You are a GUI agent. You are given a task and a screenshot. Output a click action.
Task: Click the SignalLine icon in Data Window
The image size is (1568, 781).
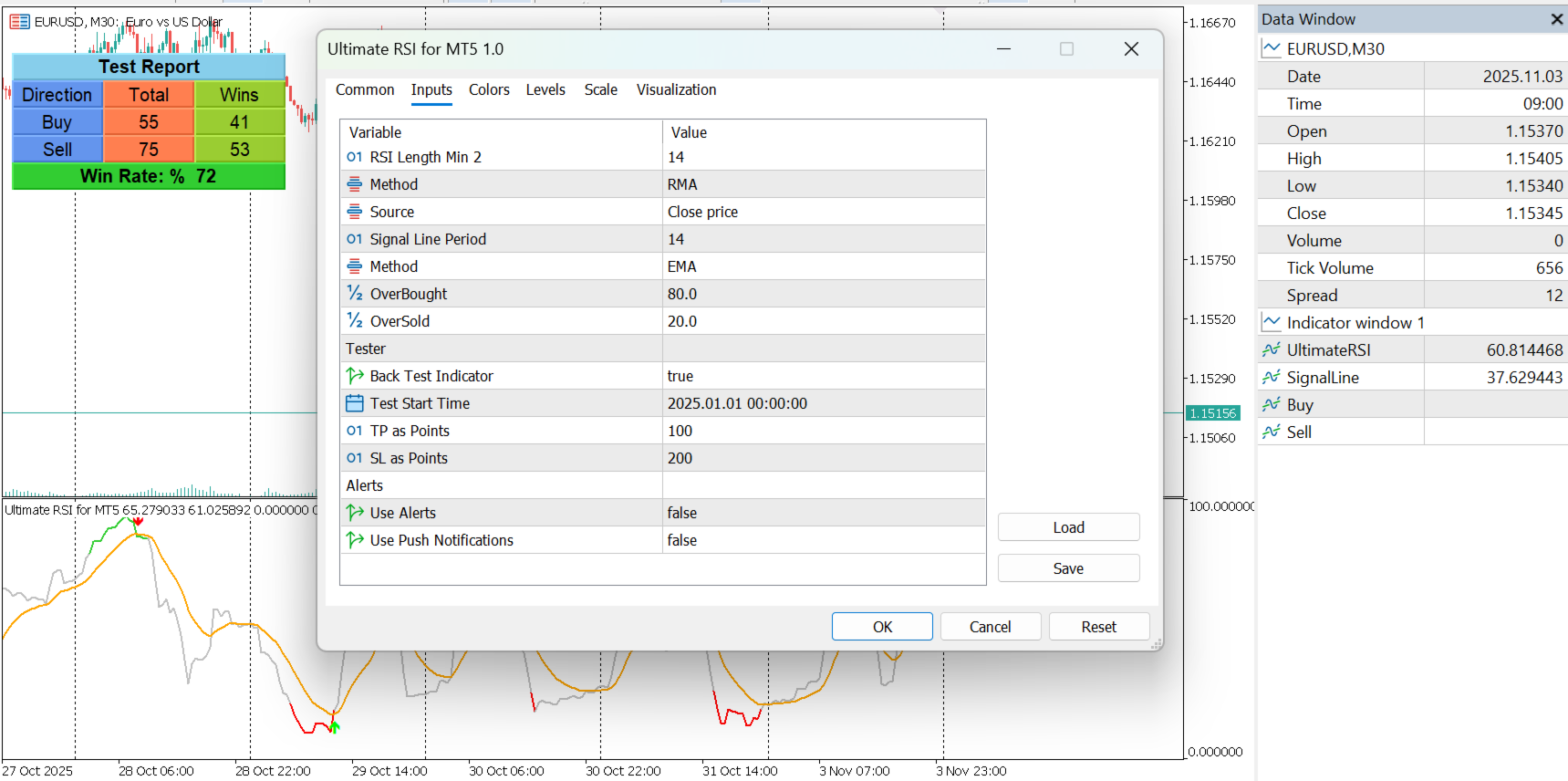(x=1271, y=377)
